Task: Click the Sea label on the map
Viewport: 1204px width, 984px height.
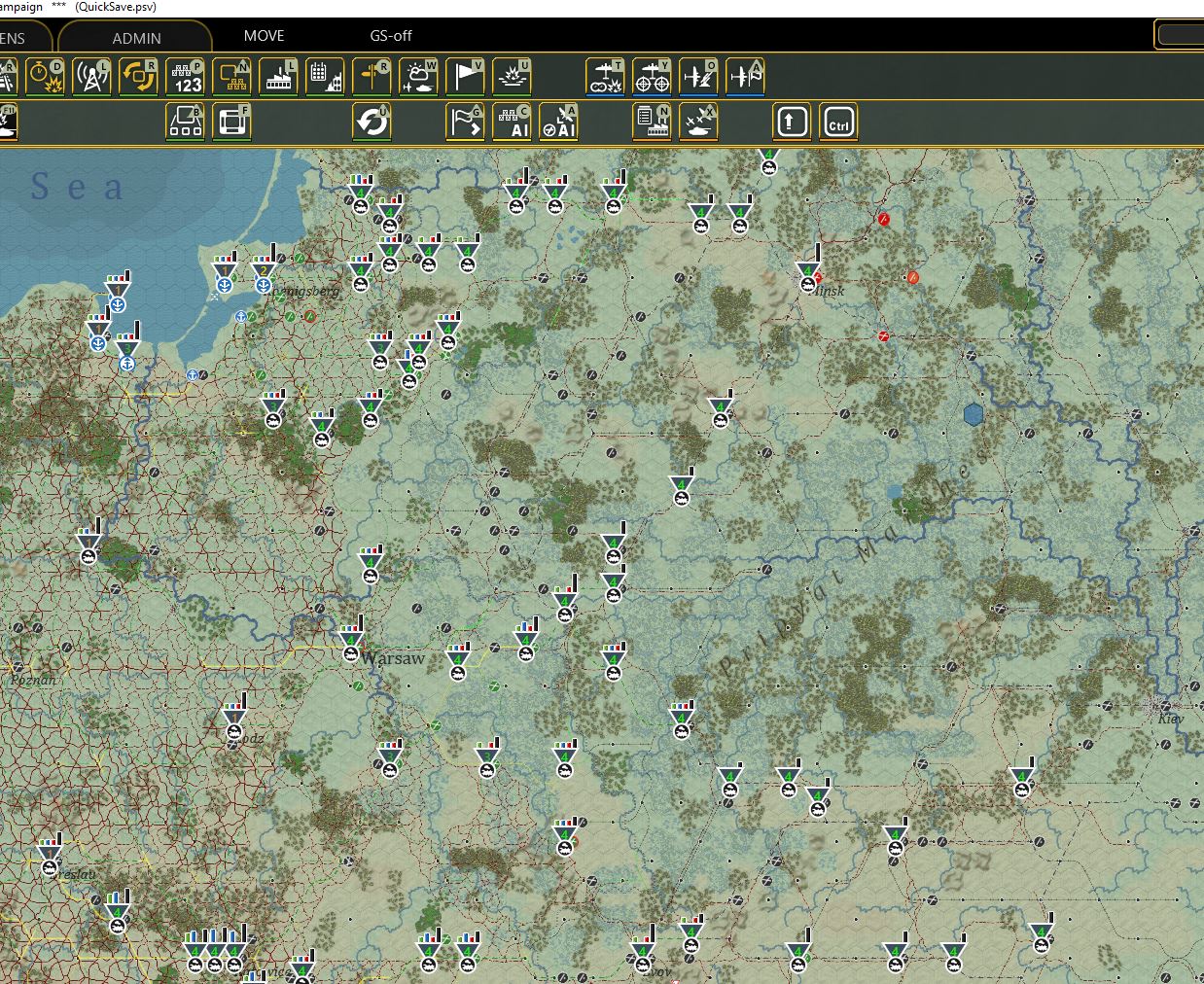Action: (x=77, y=187)
